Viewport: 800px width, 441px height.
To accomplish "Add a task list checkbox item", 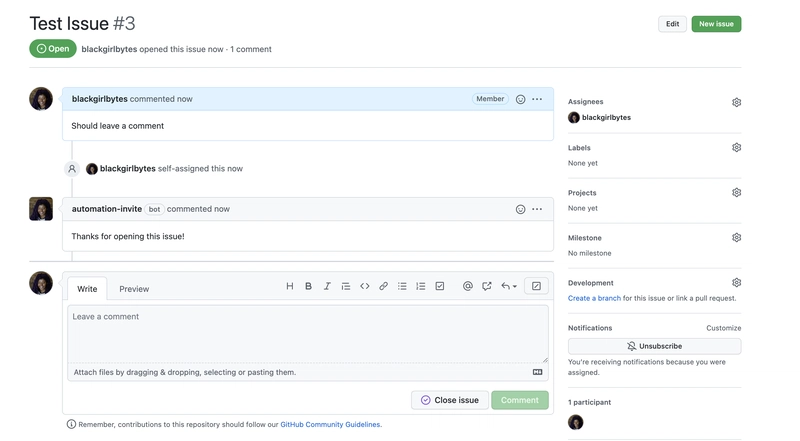I will (440, 287).
